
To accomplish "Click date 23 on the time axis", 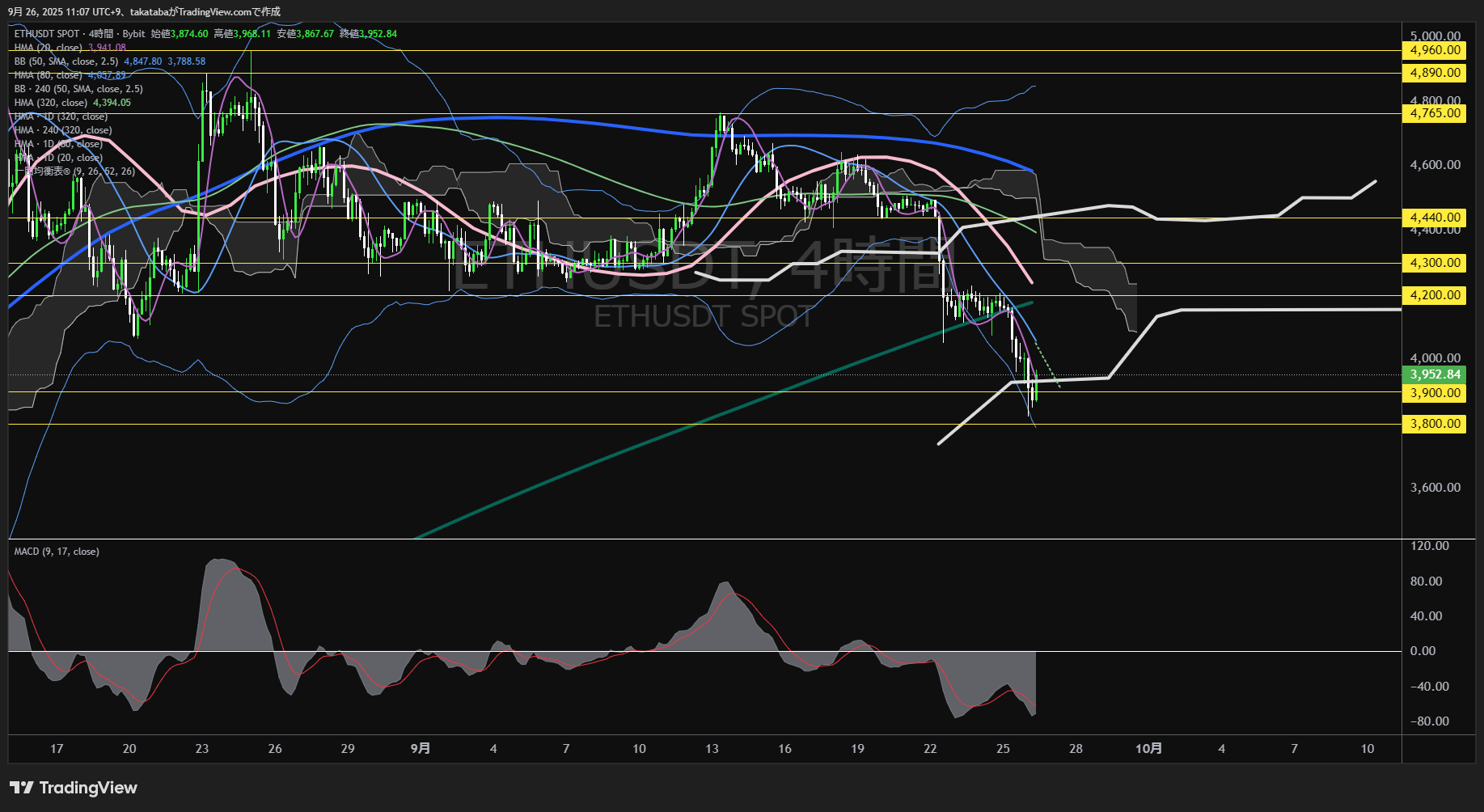I will [202, 749].
